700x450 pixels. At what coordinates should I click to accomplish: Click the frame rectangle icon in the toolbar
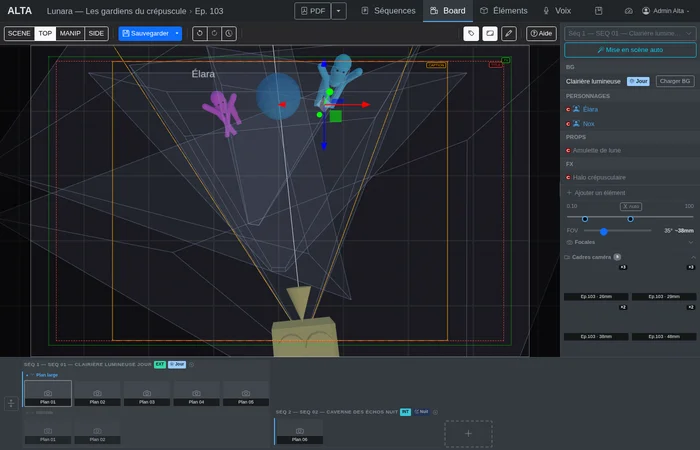coord(490,33)
